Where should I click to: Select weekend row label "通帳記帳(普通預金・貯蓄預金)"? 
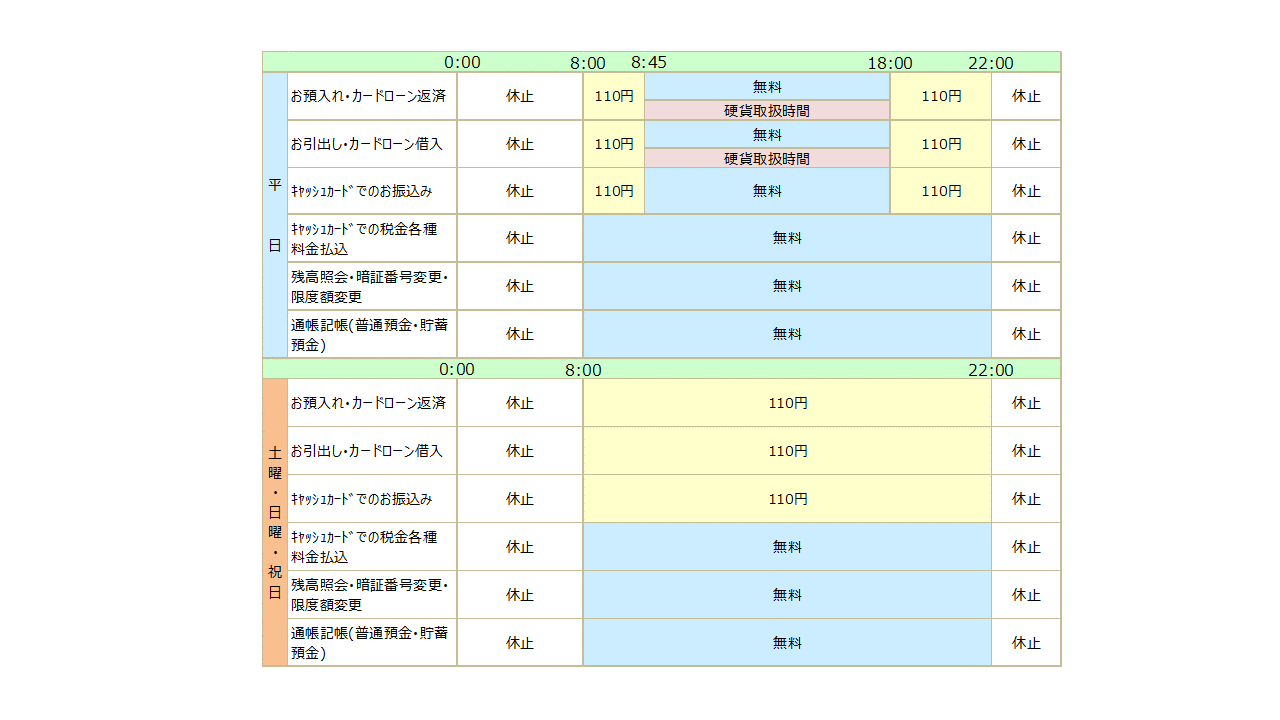point(372,642)
